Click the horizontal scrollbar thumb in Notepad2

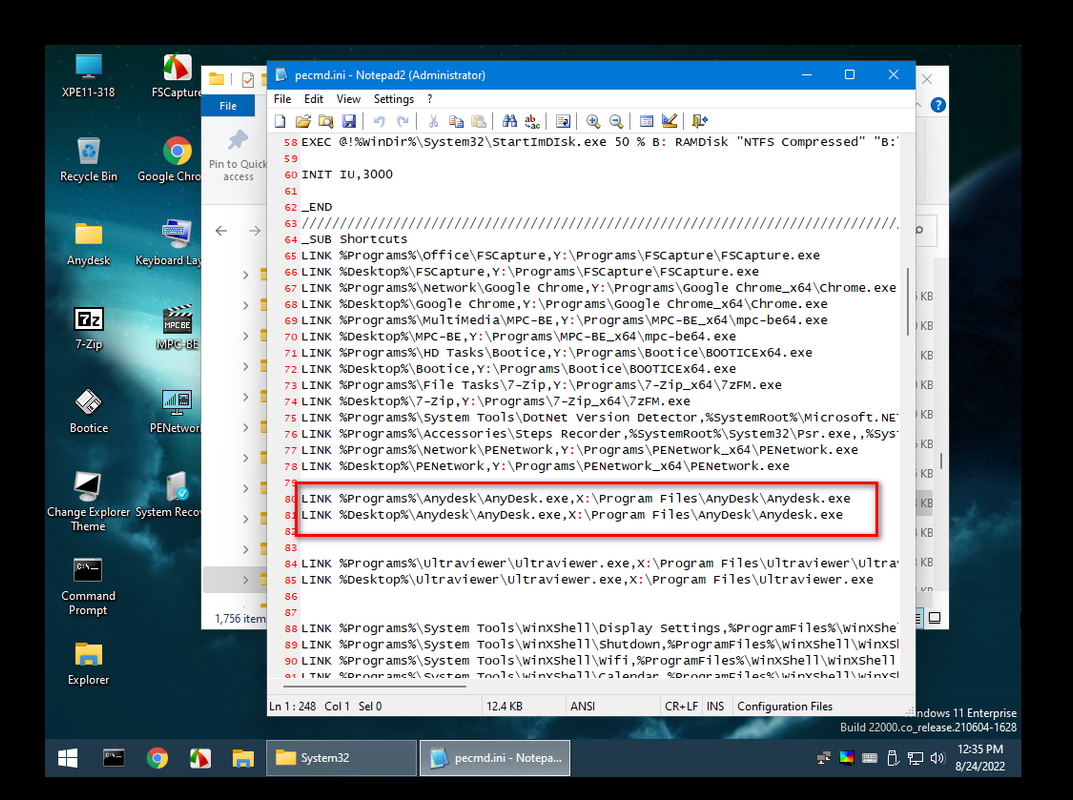pos(374,685)
